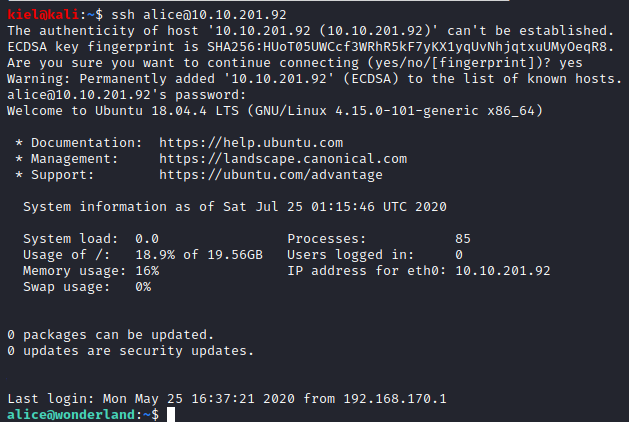Click the security updates line
The image size is (629, 422).
tap(130, 351)
